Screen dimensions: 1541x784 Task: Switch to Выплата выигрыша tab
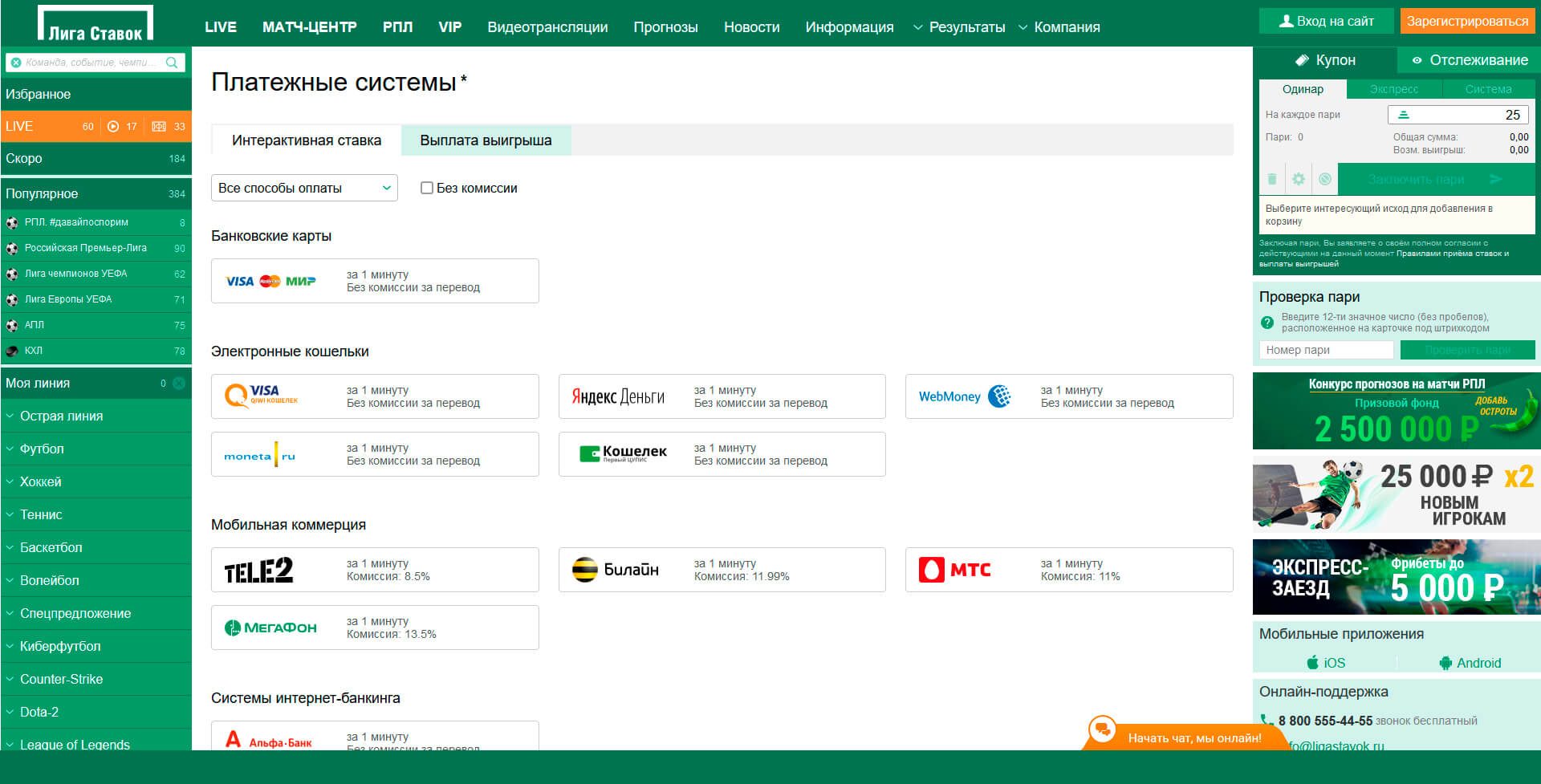coord(486,140)
